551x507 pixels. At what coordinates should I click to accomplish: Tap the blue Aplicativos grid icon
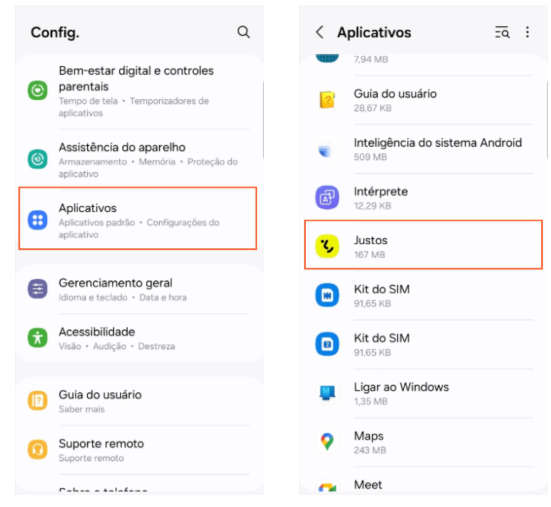click(x=38, y=220)
